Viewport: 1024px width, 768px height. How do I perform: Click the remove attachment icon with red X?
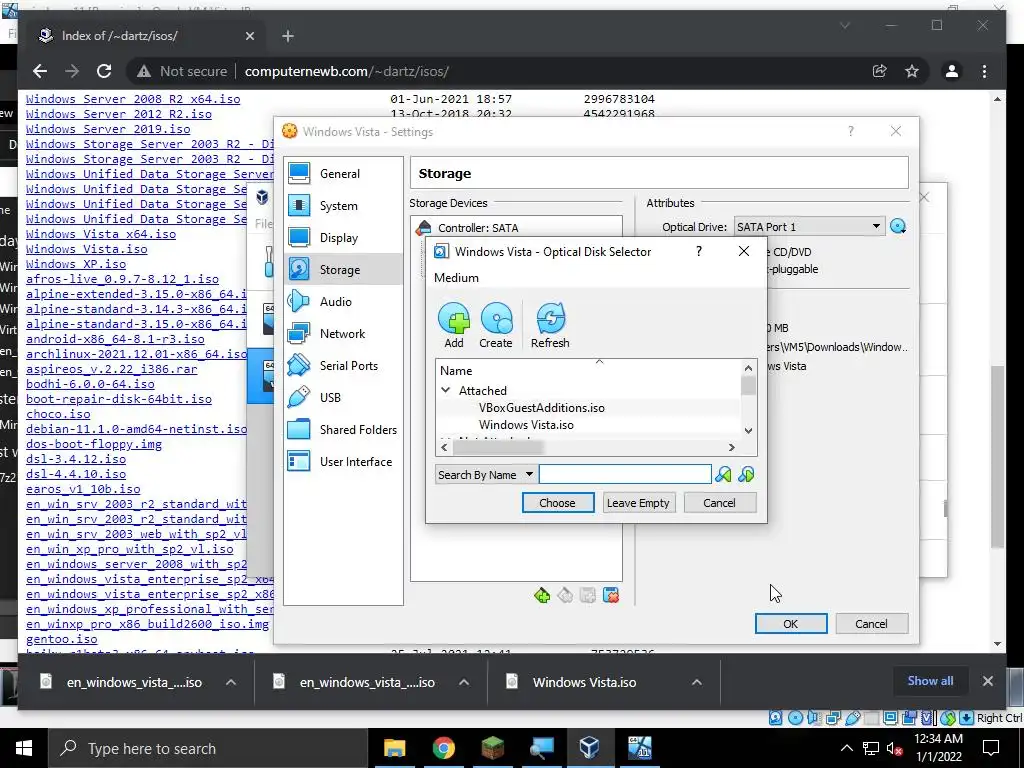point(611,595)
